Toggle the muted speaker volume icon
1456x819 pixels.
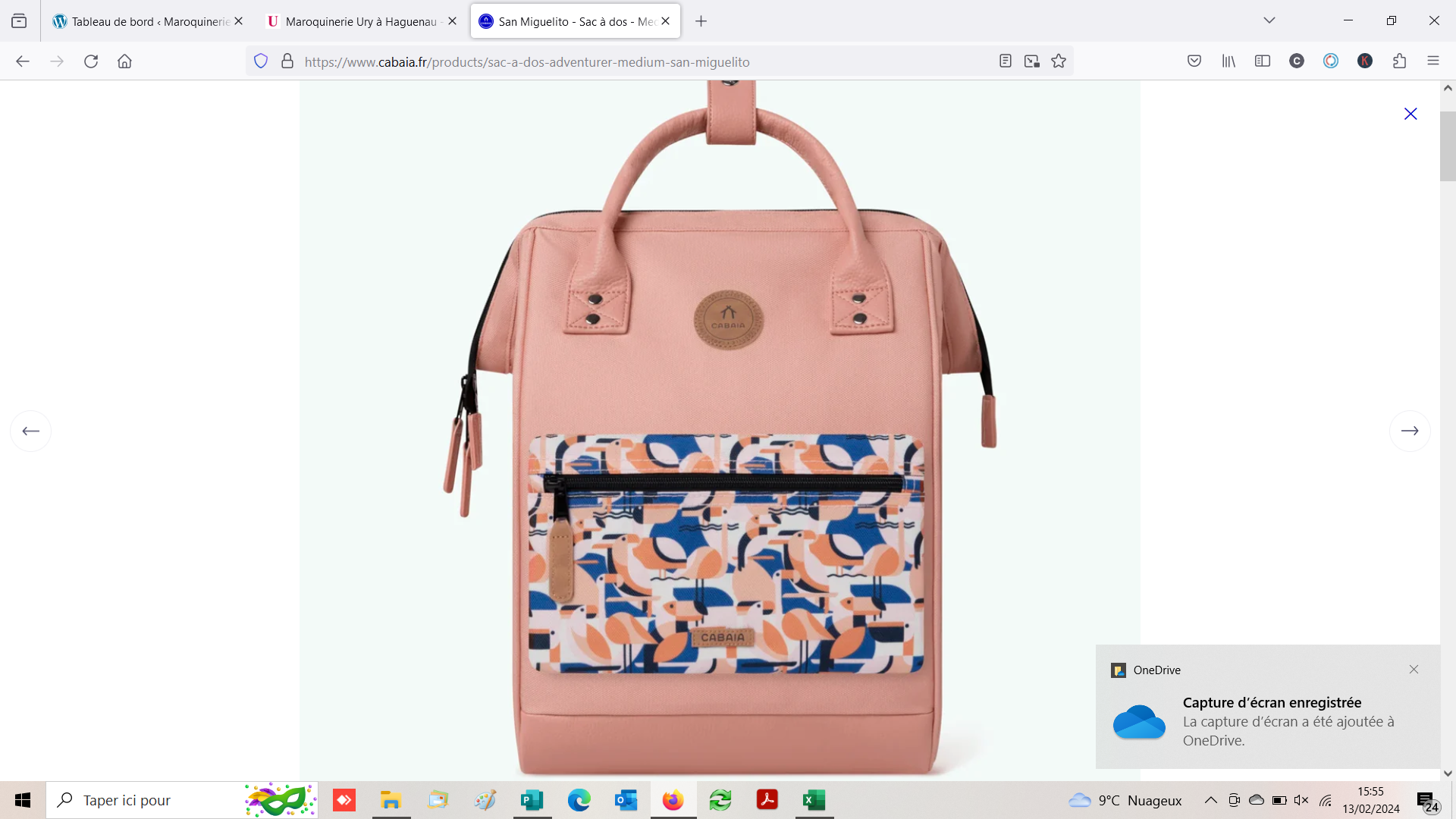pos(1301,800)
